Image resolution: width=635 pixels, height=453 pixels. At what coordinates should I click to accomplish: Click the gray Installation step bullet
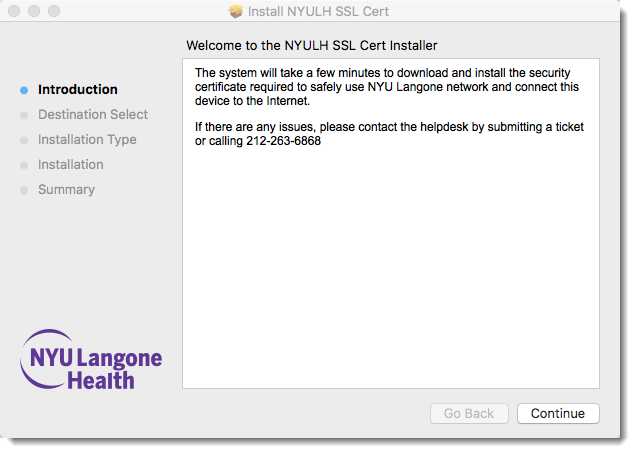[x=24, y=165]
